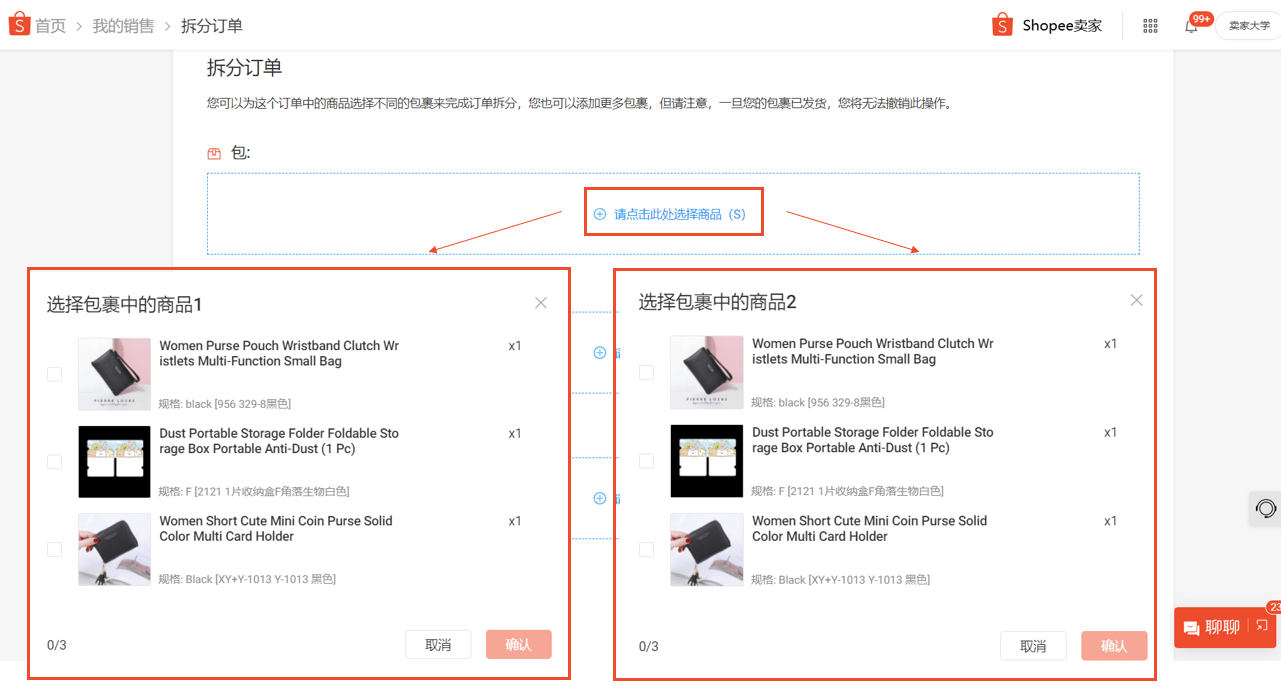Open the notifications bell showing 99+
This screenshot has width=1281, height=695.
click(1190, 25)
